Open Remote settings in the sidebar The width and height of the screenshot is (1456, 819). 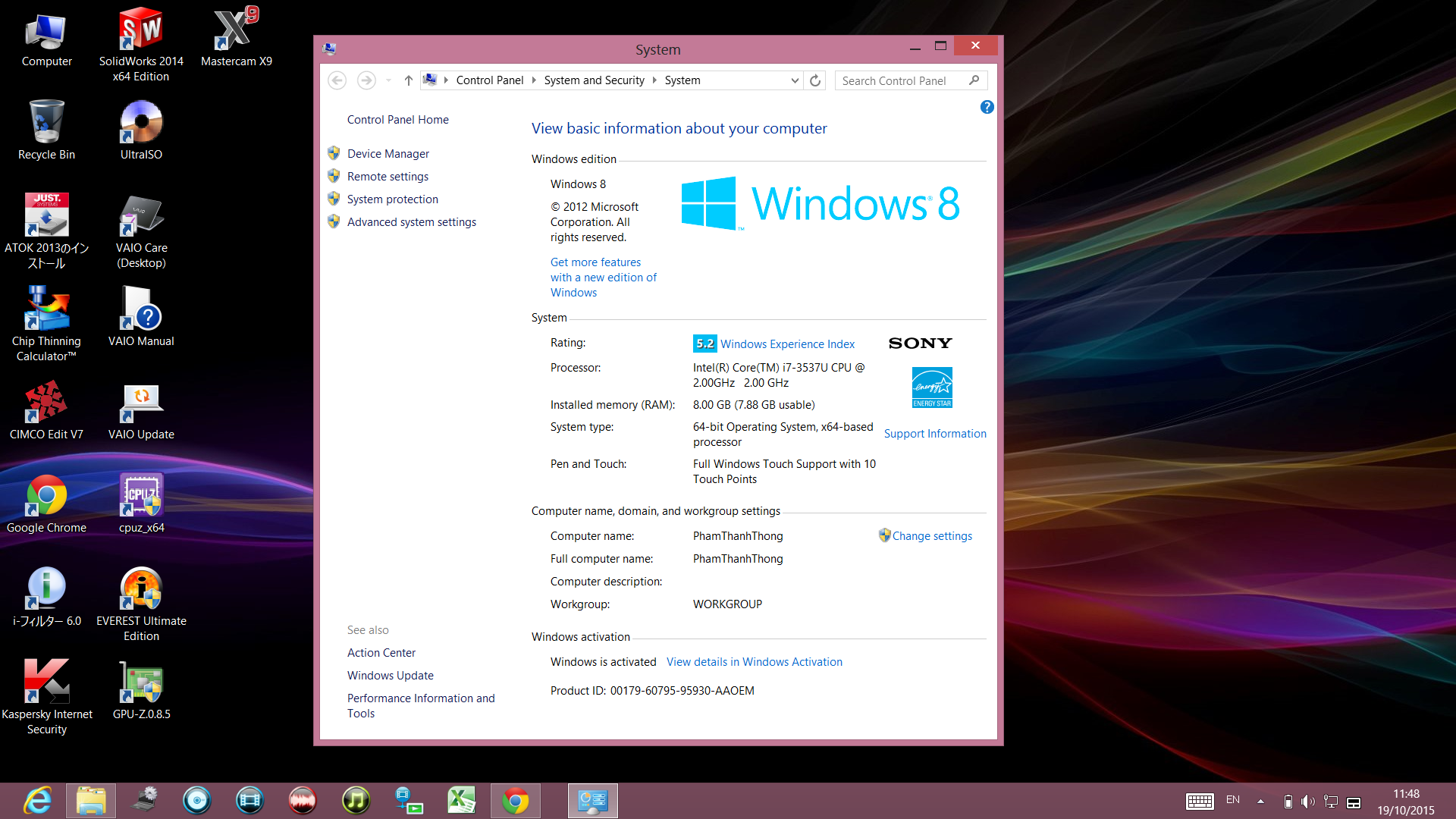click(x=388, y=177)
